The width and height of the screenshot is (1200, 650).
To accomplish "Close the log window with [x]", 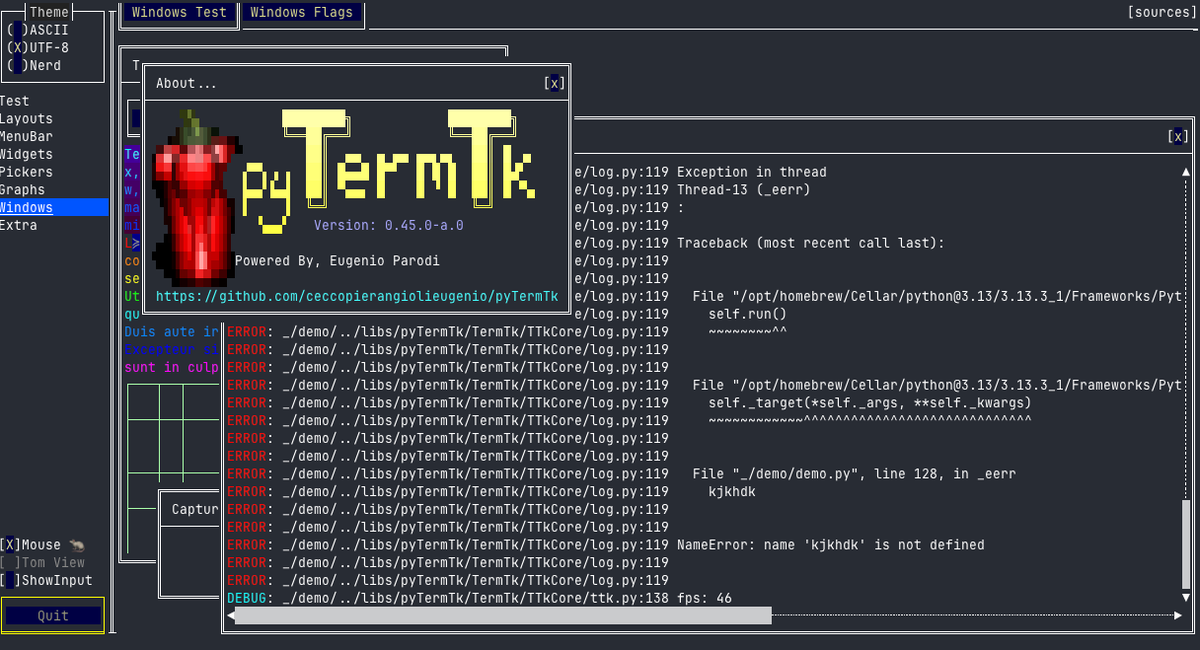I will (1178, 137).
